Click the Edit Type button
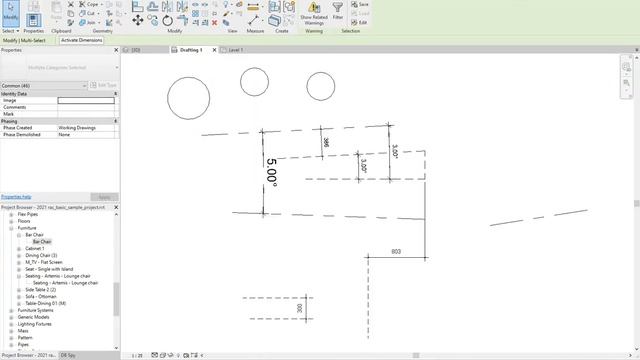The height and width of the screenshot is (360, 640). click(x=104, y=85)
